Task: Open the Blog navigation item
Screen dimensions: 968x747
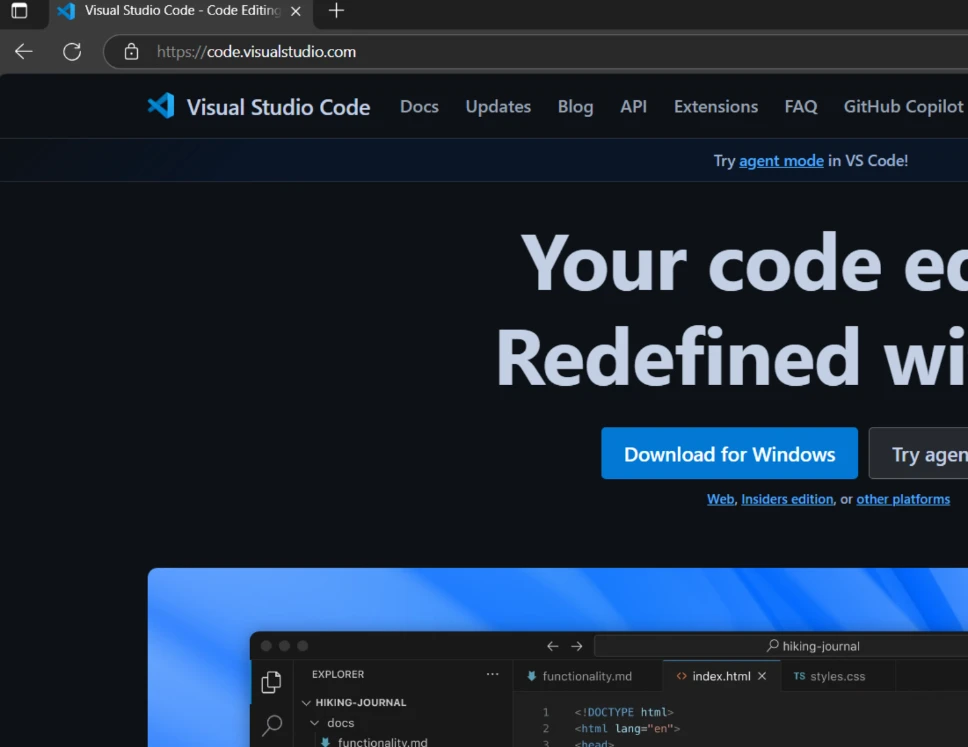Action: pos(575,107)
